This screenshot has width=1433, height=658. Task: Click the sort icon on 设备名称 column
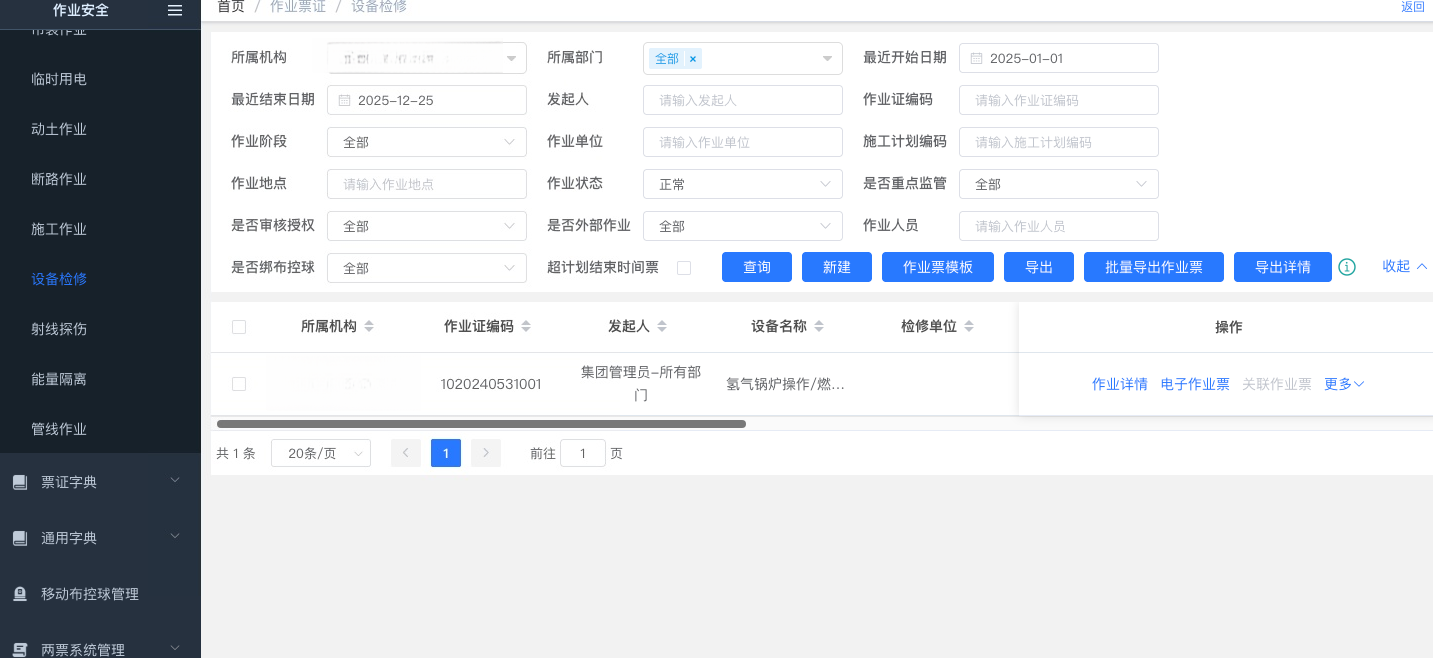pyautogui.click(x=819, y=327)
